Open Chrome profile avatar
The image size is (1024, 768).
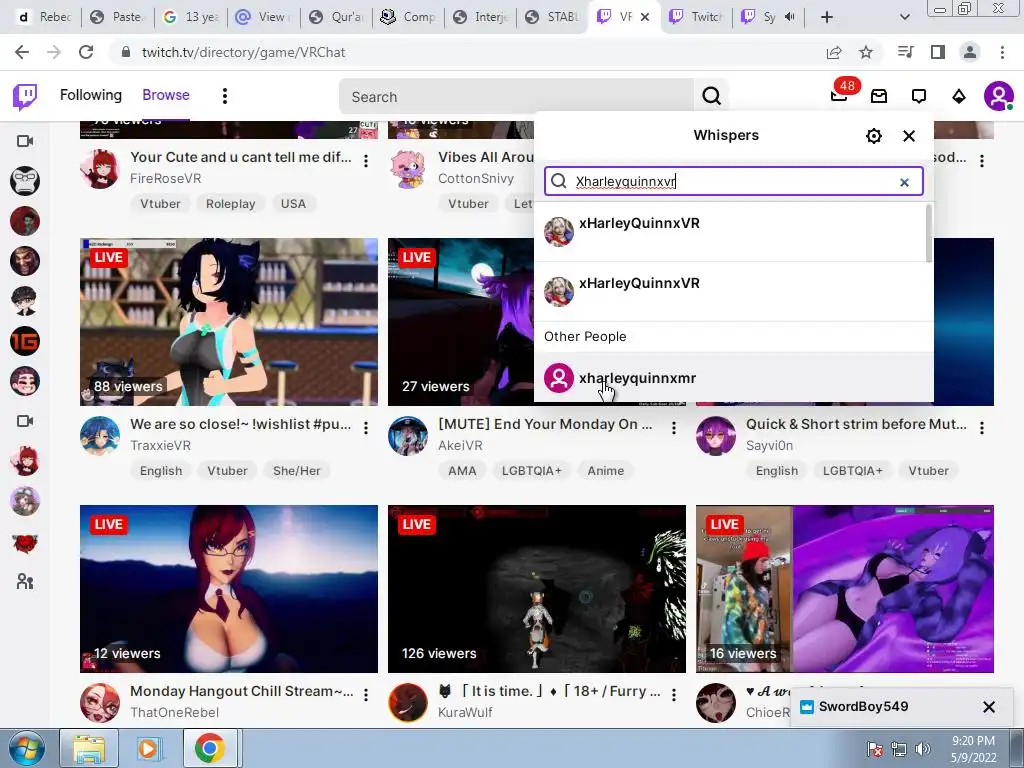(970, 52)
